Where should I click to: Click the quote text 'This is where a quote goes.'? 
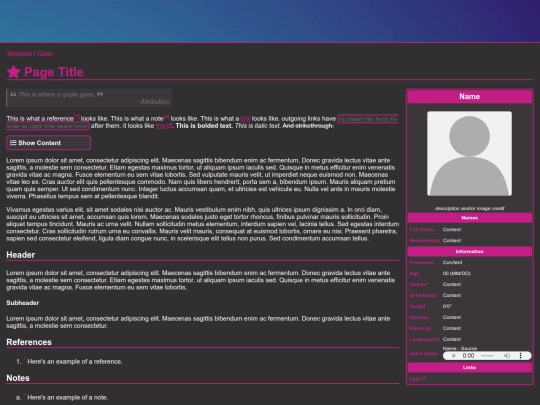(x=56, y=94)
